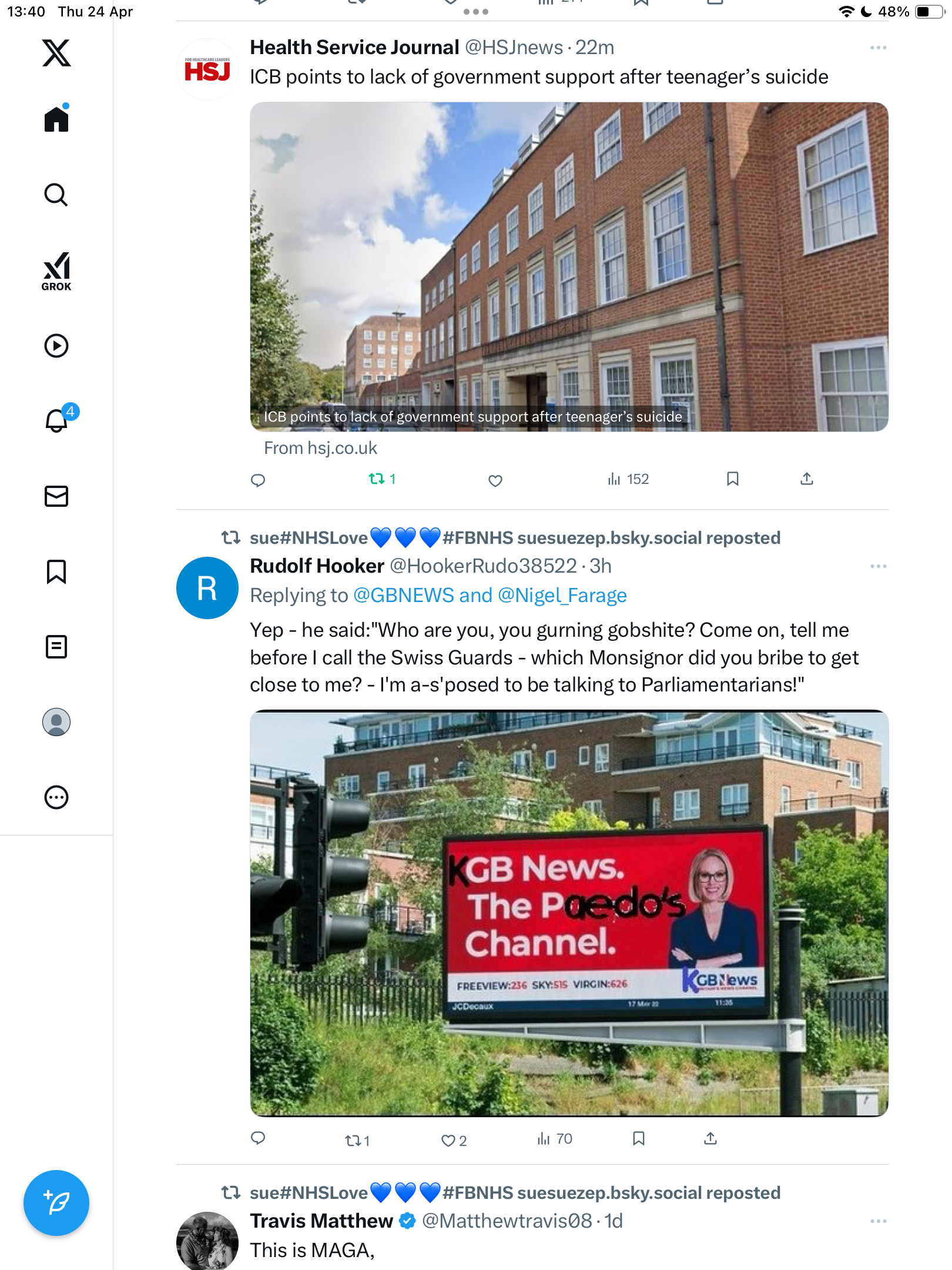Open more options on HSJ post
This screenshot has height=1270, width=952.
[878, 48]
